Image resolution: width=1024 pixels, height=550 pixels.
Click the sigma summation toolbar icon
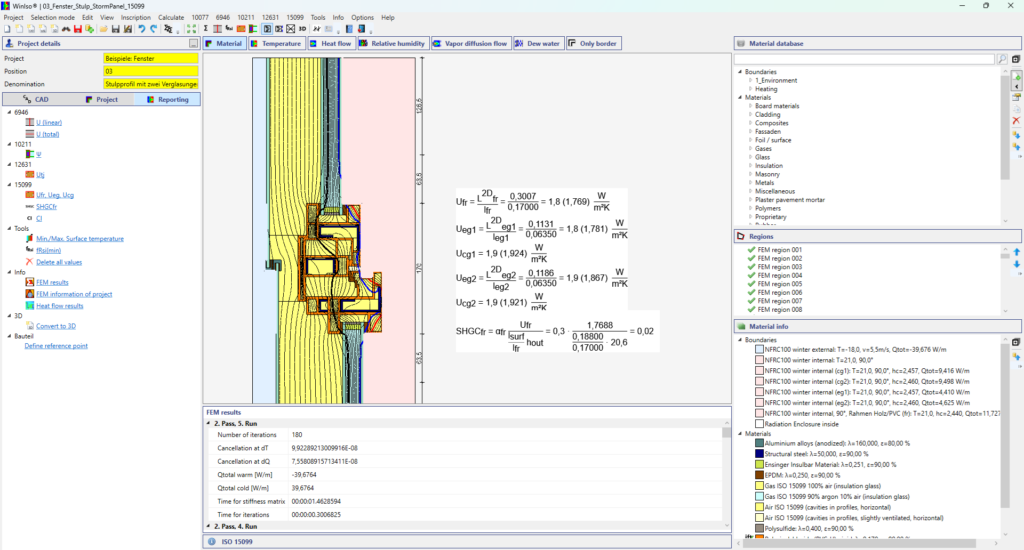pyautogui.click(x=205, y=29)
